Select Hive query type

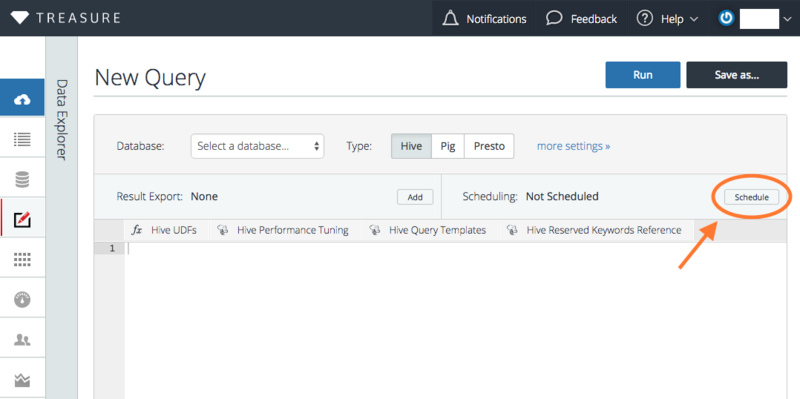tap(411, 146)
